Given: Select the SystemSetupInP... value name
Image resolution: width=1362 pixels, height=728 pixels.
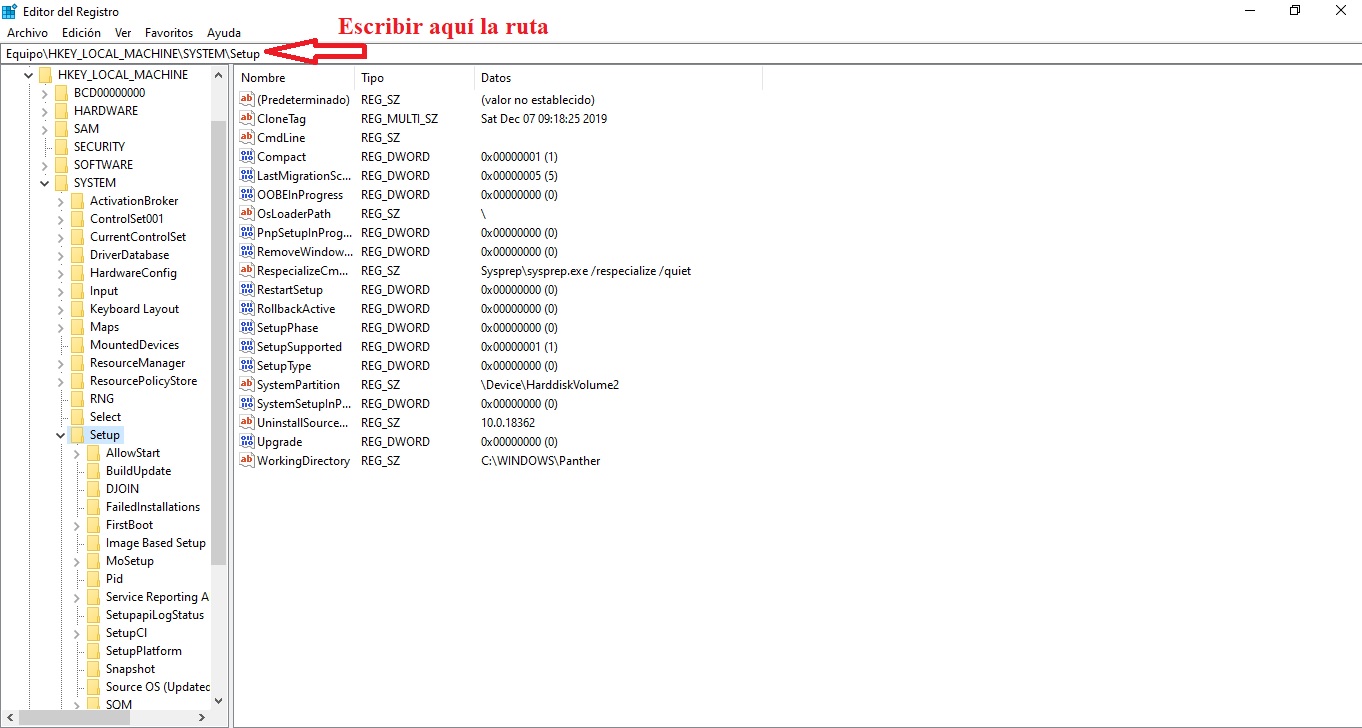Looking at the screenshot, I should point(304,403).
